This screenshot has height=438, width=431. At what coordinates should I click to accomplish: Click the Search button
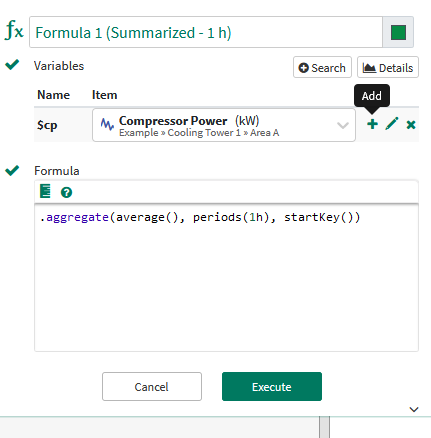coord(322,67)
